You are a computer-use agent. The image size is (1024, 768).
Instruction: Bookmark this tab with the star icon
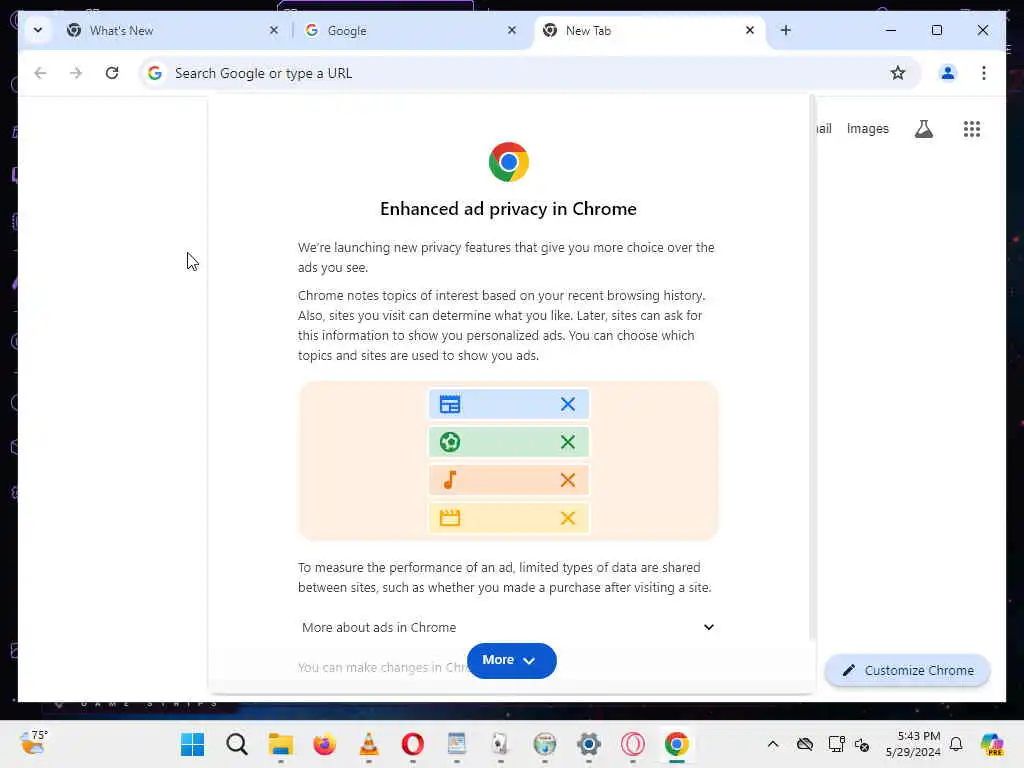pos(898,73)
